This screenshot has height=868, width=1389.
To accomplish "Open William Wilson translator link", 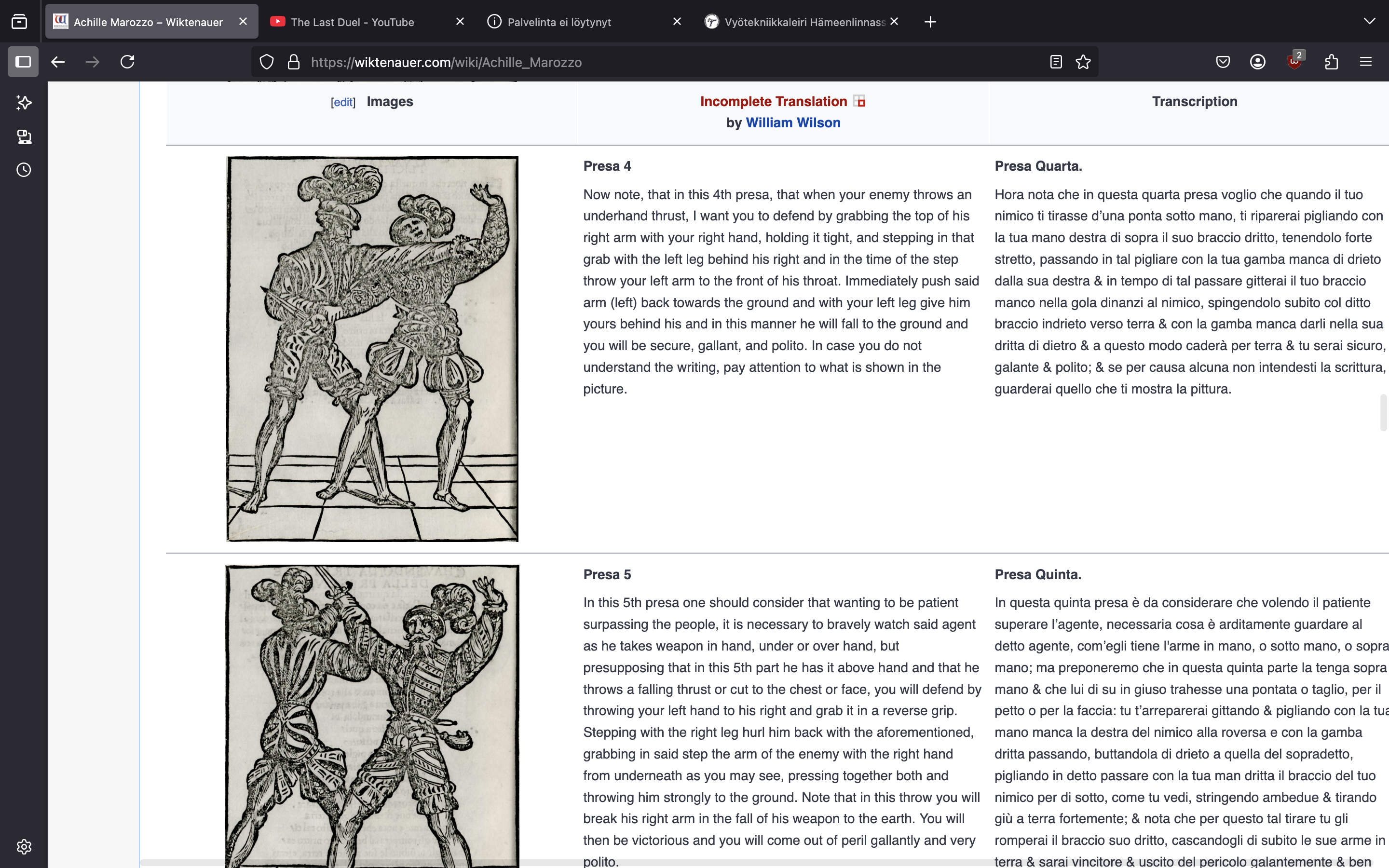I will [793, 123].
